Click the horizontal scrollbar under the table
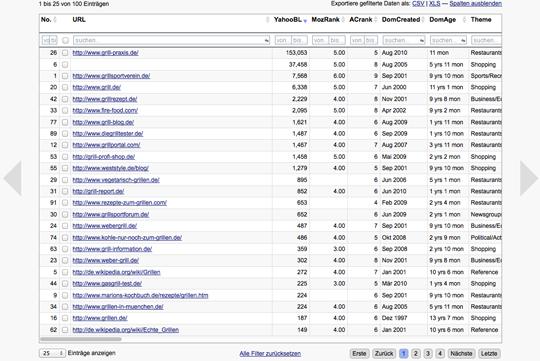This screenshot has width=540, height=361. [x=81, y=339]
